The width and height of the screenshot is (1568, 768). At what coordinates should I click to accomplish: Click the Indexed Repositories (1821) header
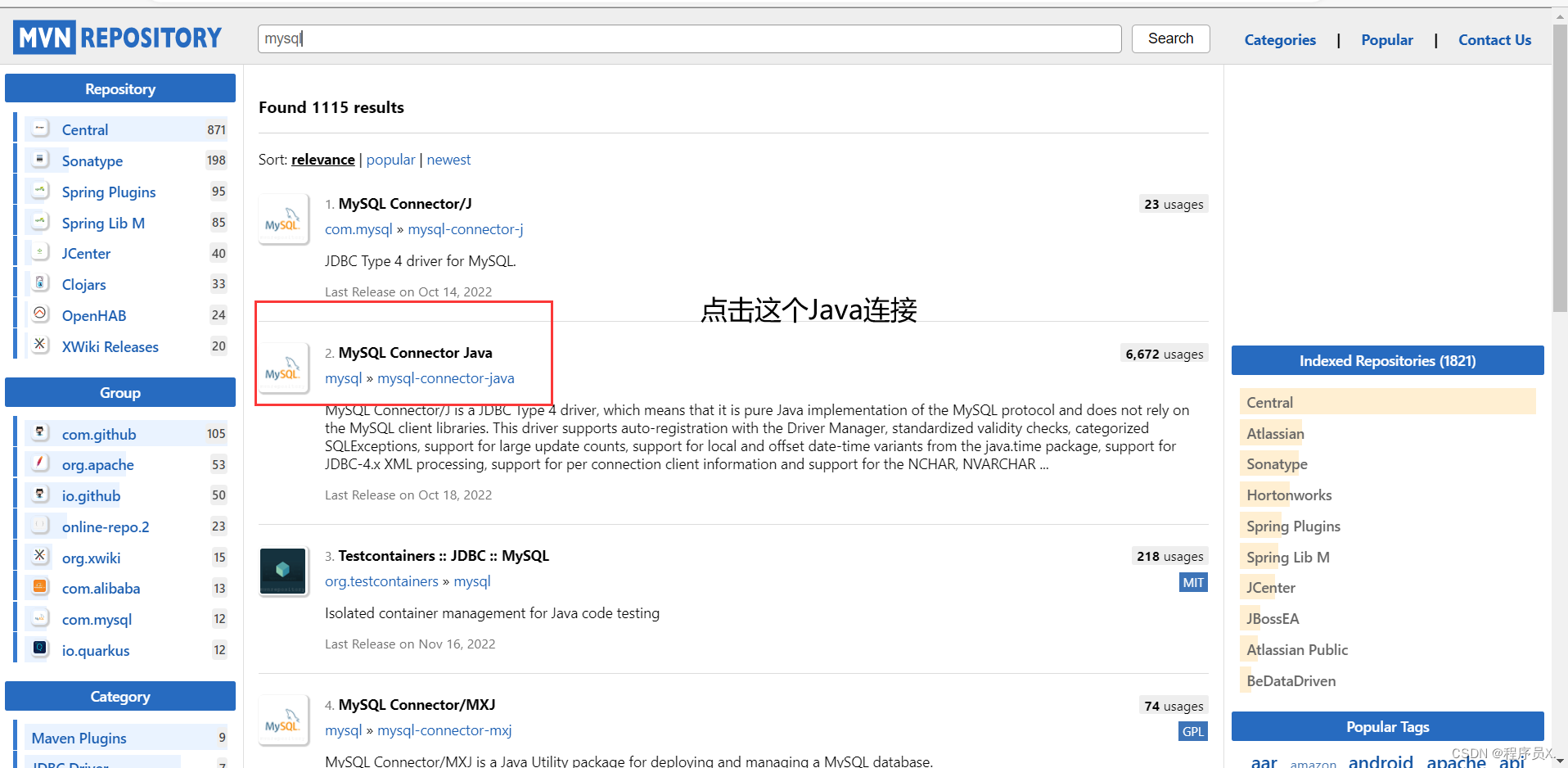[x=1387, y=360]
